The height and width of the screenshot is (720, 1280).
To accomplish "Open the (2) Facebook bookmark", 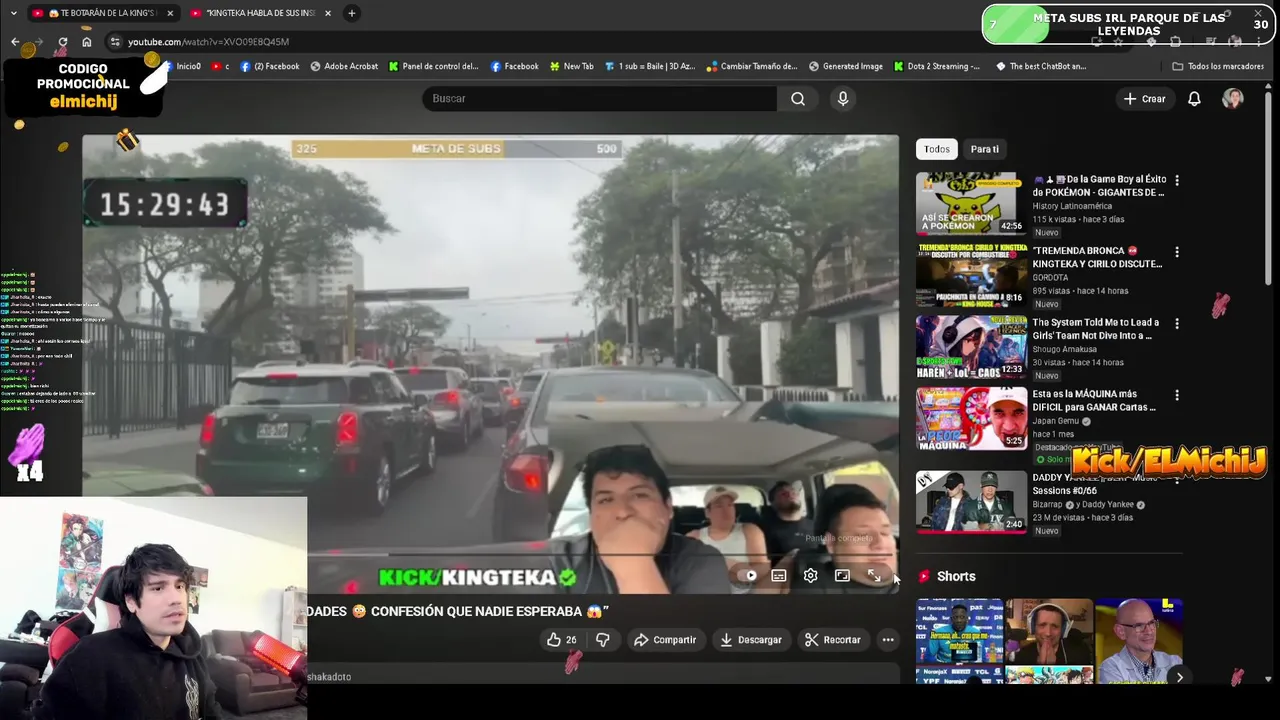I will [270, 66].
